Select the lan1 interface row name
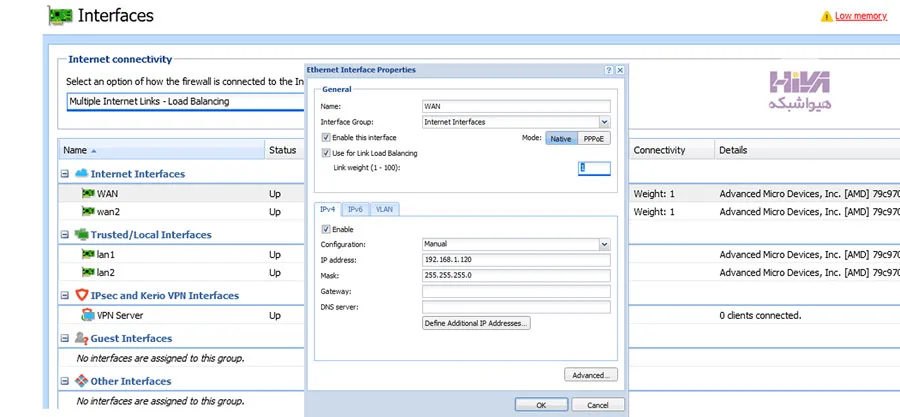900x417 pixels. (106, 255)
